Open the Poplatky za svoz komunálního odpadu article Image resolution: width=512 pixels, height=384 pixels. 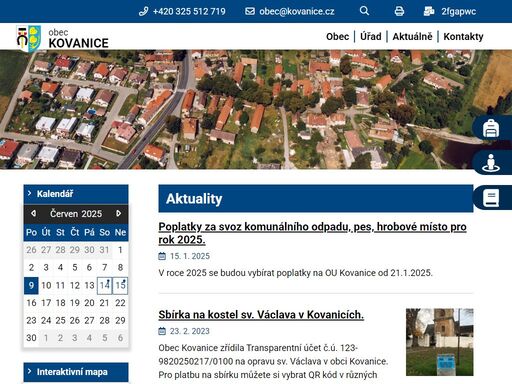click(x=312, y=233)
